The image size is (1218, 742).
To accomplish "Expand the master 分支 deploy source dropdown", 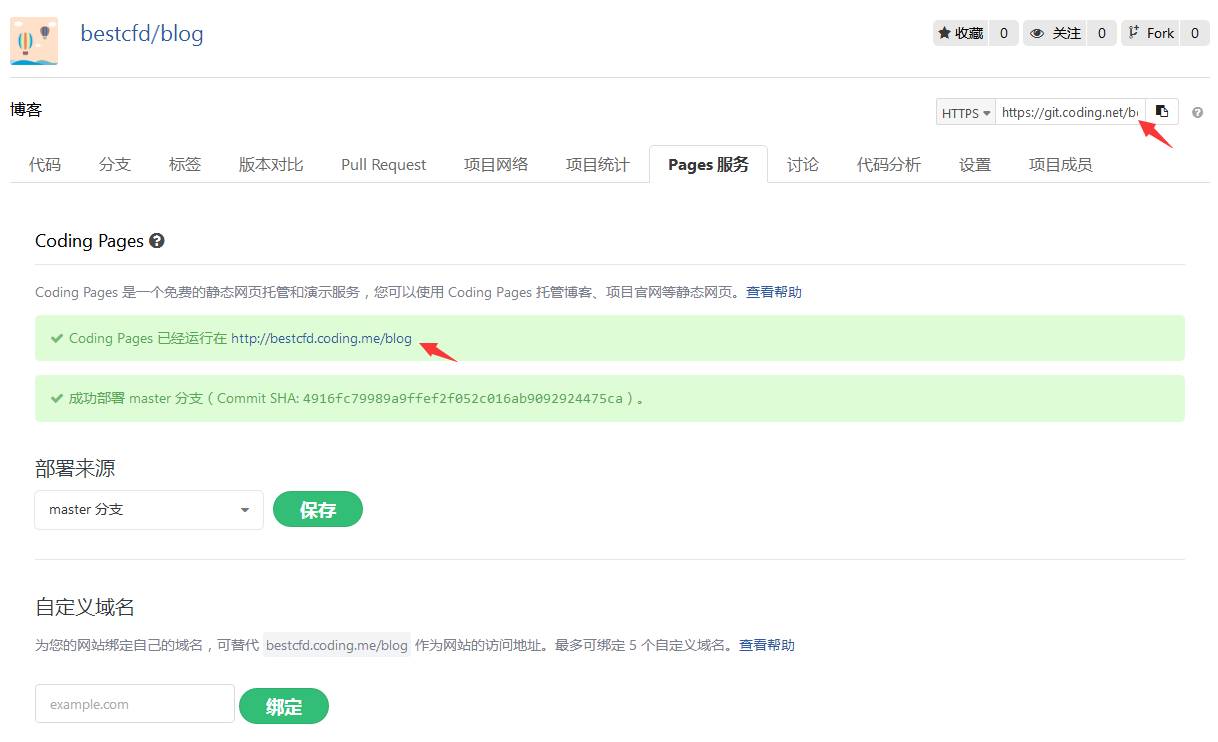I will pos(149,510).
